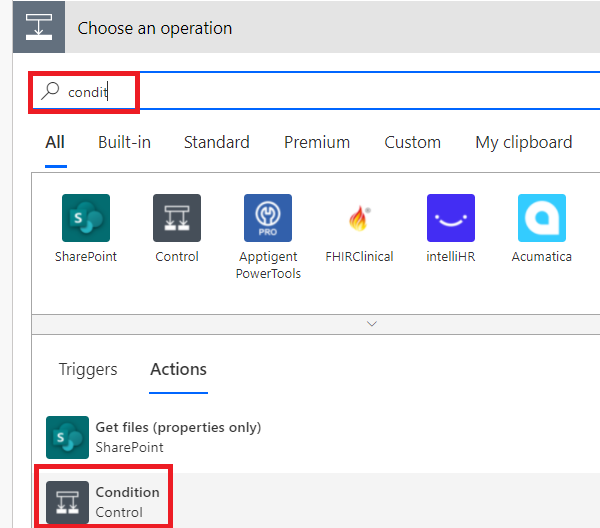600x528 pixels.
Task: Switch to the Triggers tab
Action: 88,369
